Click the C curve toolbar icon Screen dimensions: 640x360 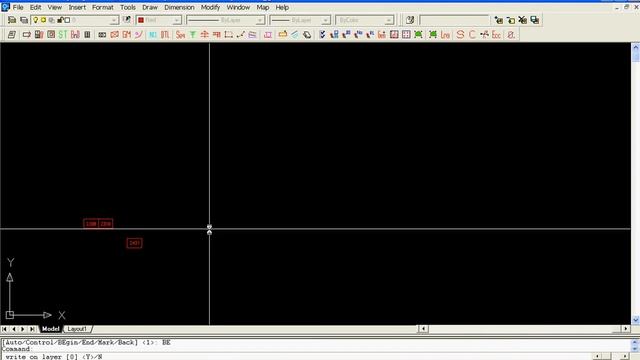click(472, 35)
